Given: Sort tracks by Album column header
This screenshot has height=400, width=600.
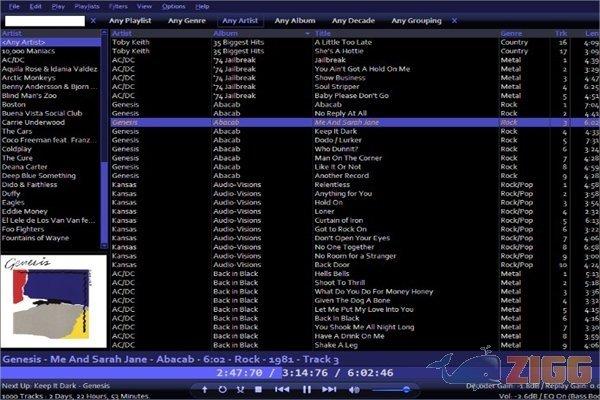Looking at the screenshot, I should [x=224, y=33].
